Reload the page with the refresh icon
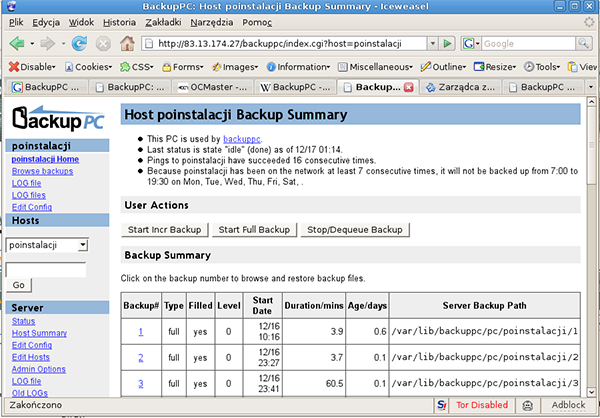This screenshot has width=600, height=418. pyautogui.click(x=79, y=44)
